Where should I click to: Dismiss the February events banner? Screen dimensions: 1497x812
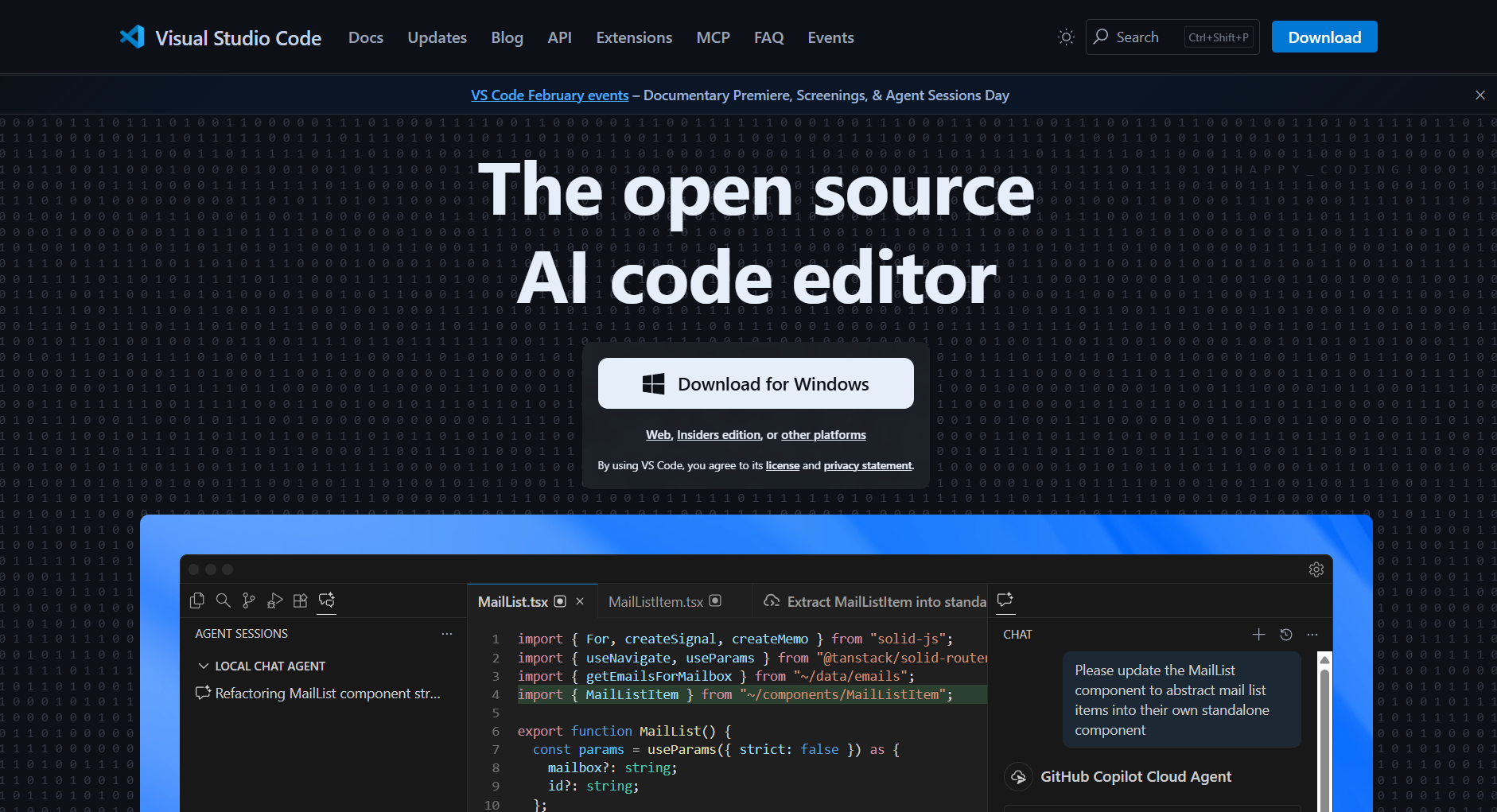tap(1480, 95)
